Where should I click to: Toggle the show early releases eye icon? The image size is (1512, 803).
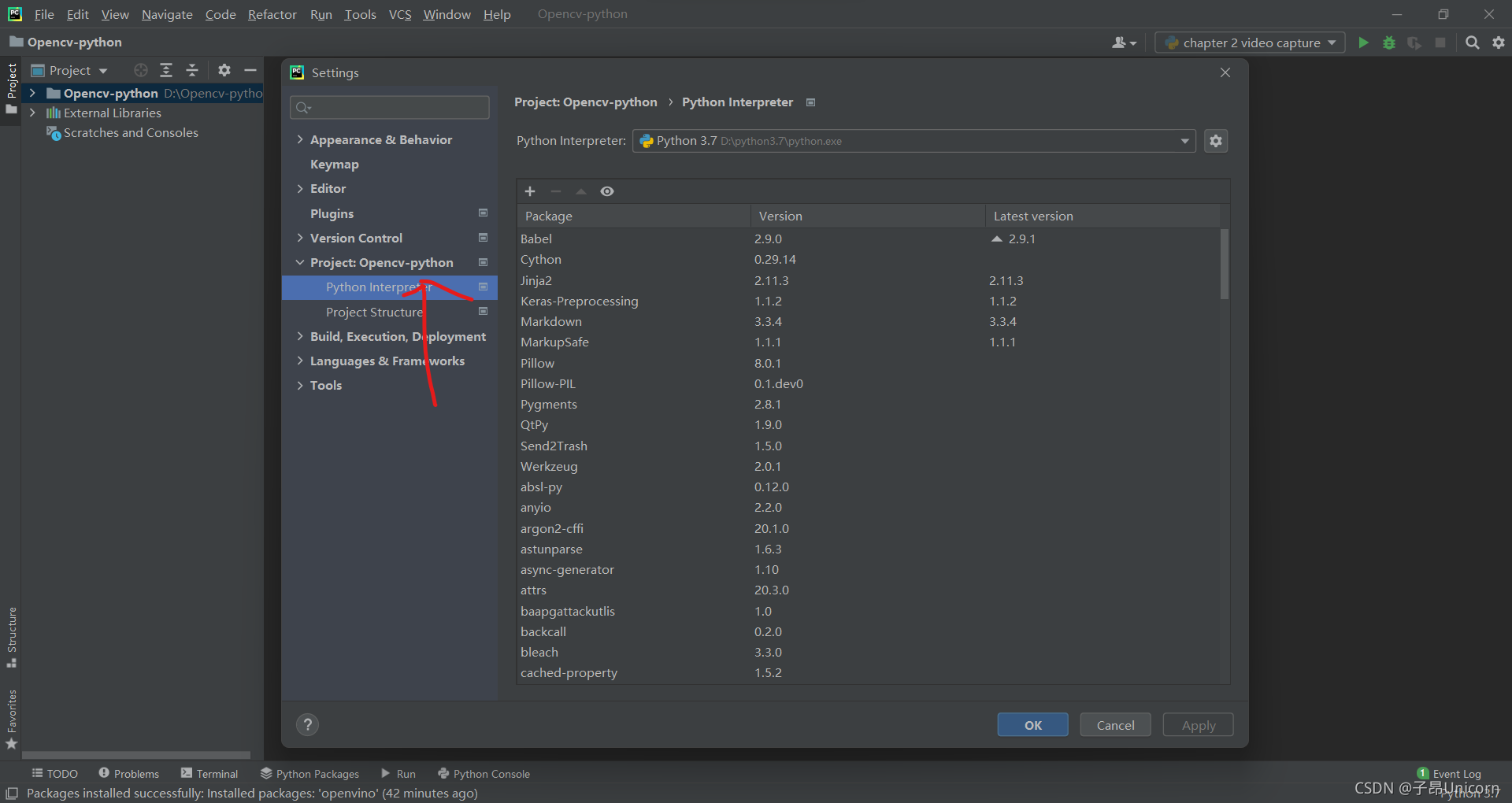point(607,191)
